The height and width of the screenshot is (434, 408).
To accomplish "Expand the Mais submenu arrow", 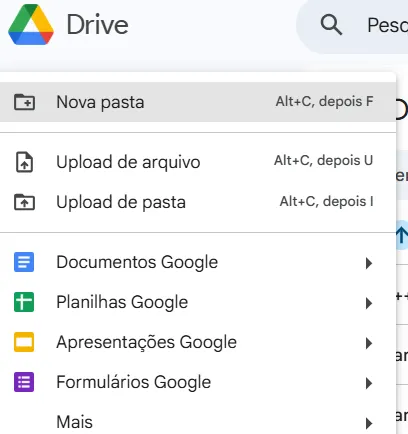I will click(x=369, y=423).
